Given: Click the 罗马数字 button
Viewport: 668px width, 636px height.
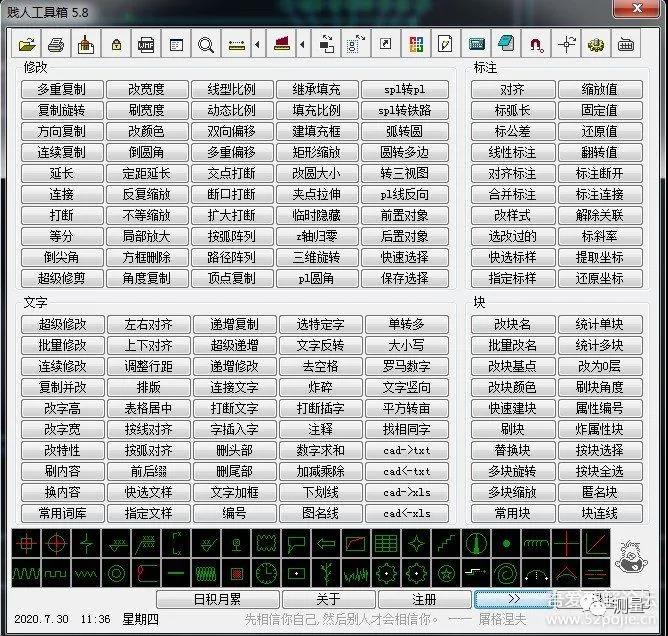Looking at the screenshot, I should click(x=406, y=366).
